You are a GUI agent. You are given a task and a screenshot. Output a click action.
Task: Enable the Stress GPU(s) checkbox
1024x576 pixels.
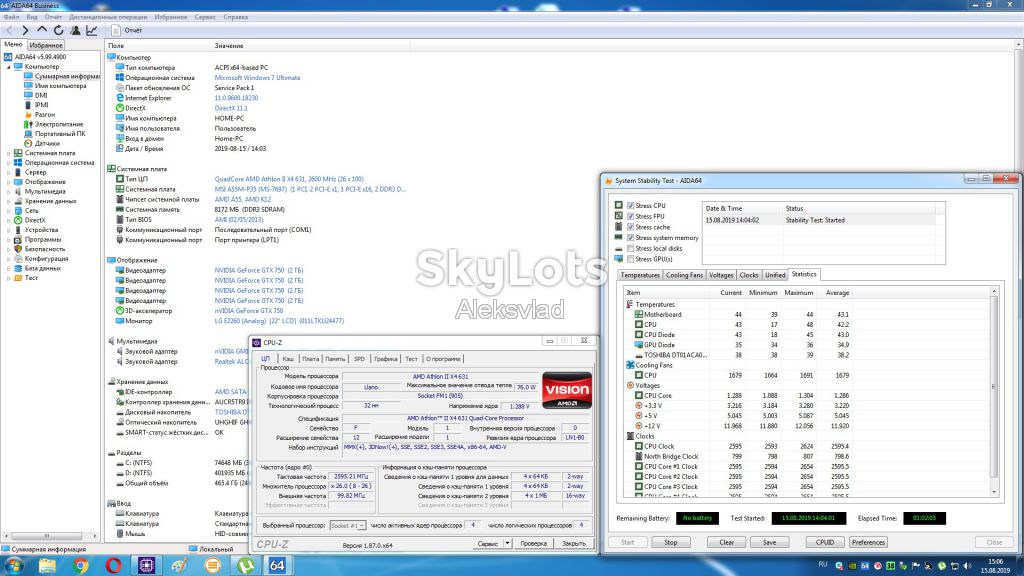[x=630, y=259]
